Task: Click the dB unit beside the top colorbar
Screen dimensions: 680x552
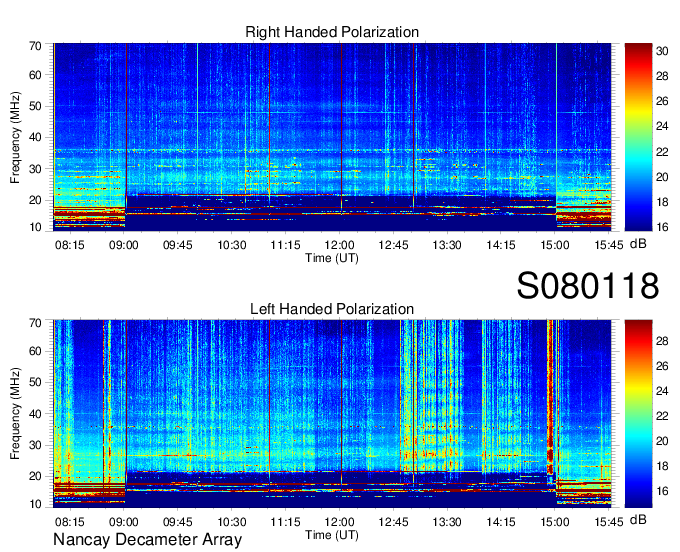Action: click(638, 244)
